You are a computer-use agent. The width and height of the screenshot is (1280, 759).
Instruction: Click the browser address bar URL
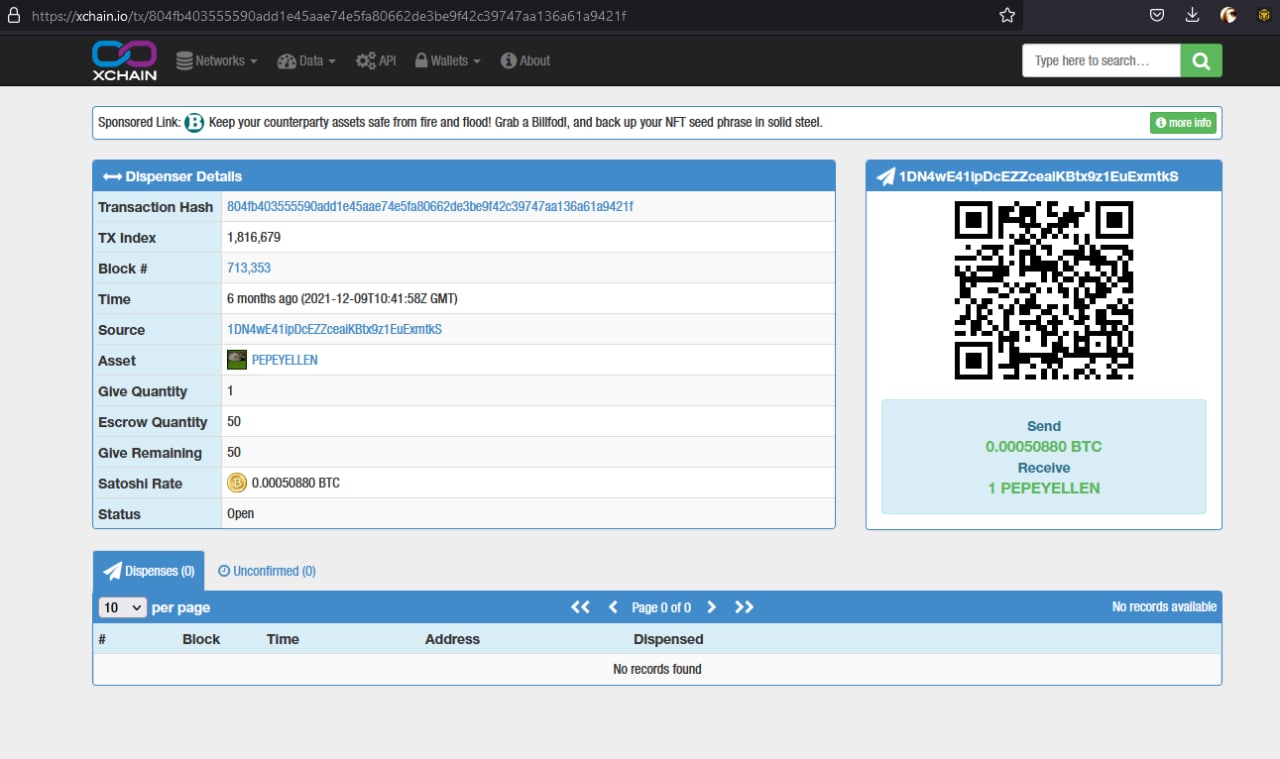[x=330, y=17]
